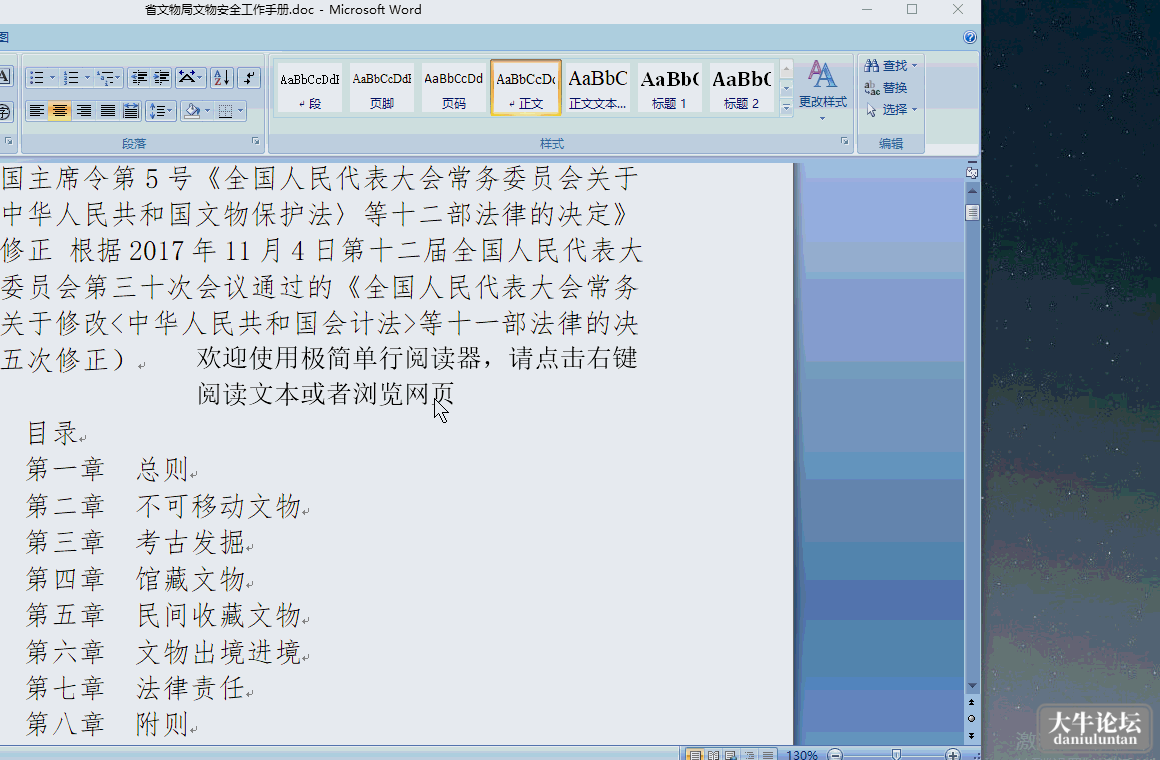1160x760 pixels.
Task: Open the numbered list dropdown arrow
Action: point(87,78)
